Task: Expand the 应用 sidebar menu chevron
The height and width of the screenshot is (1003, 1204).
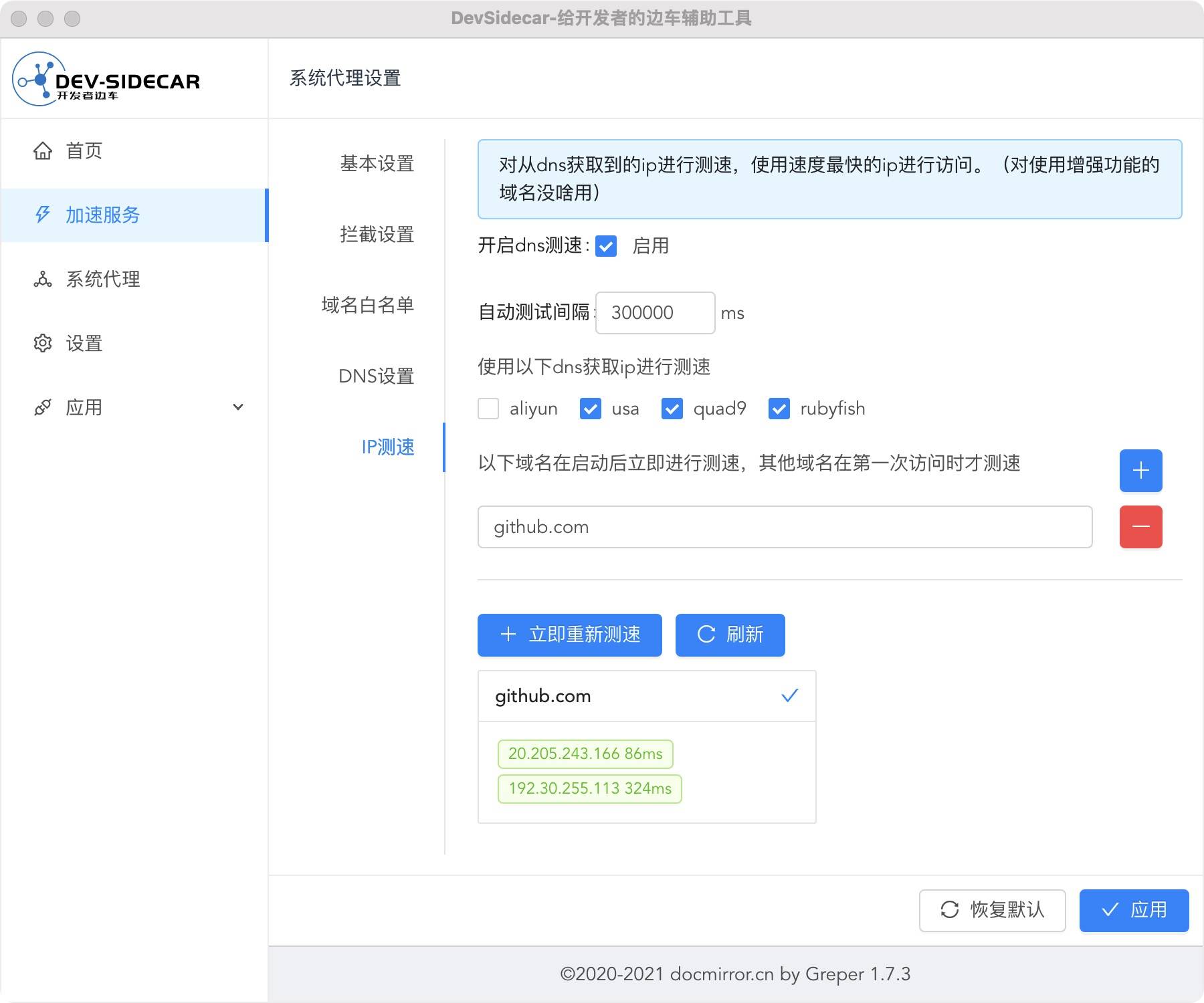Action: 237,407
